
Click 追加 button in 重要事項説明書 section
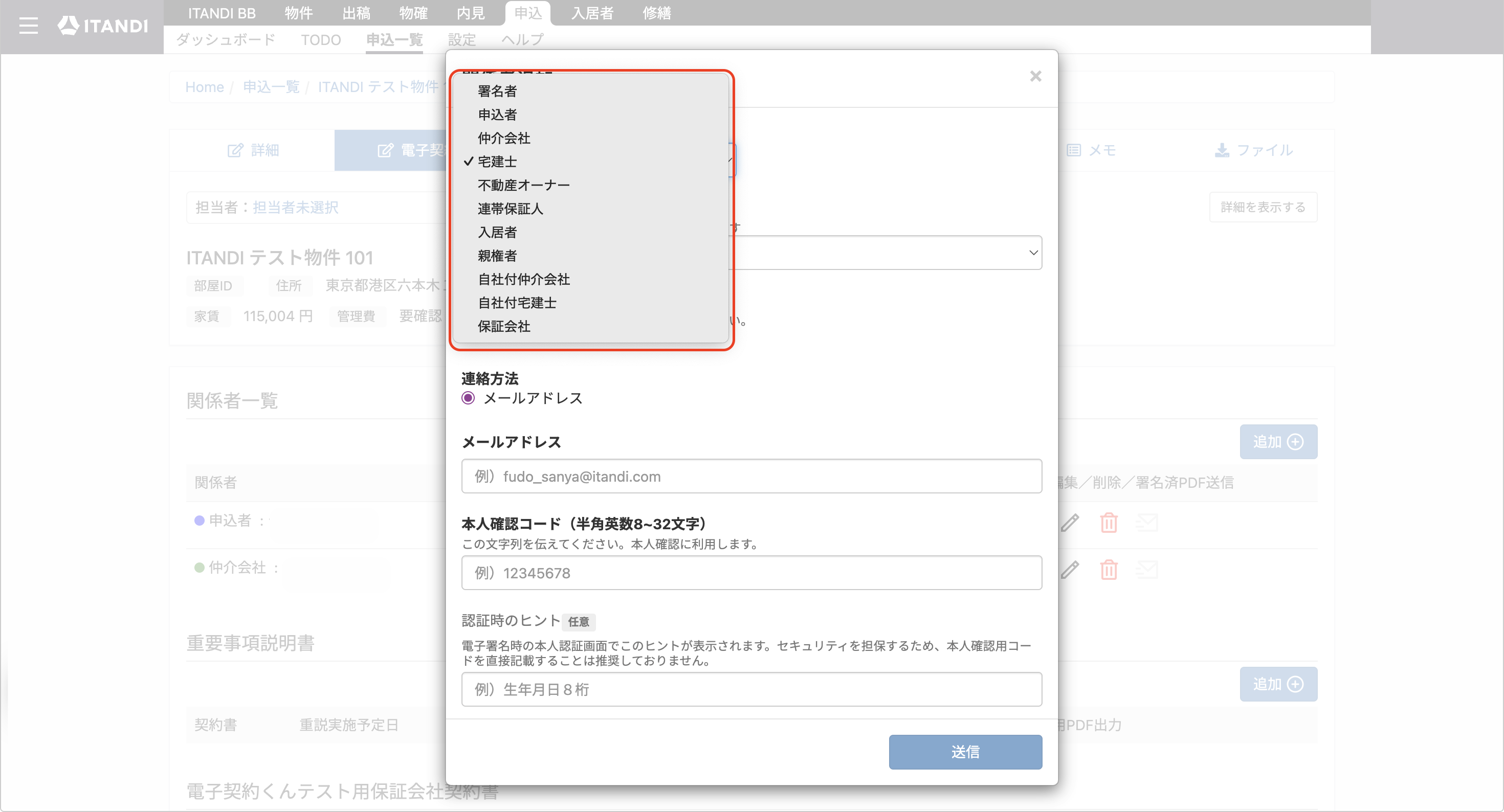(x=1278, y=684)
